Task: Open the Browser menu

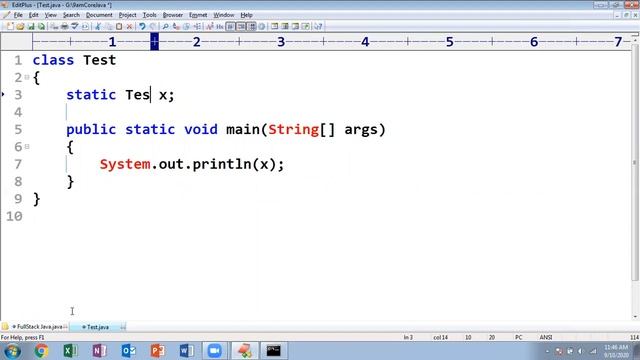Action: tap(173, 15)
